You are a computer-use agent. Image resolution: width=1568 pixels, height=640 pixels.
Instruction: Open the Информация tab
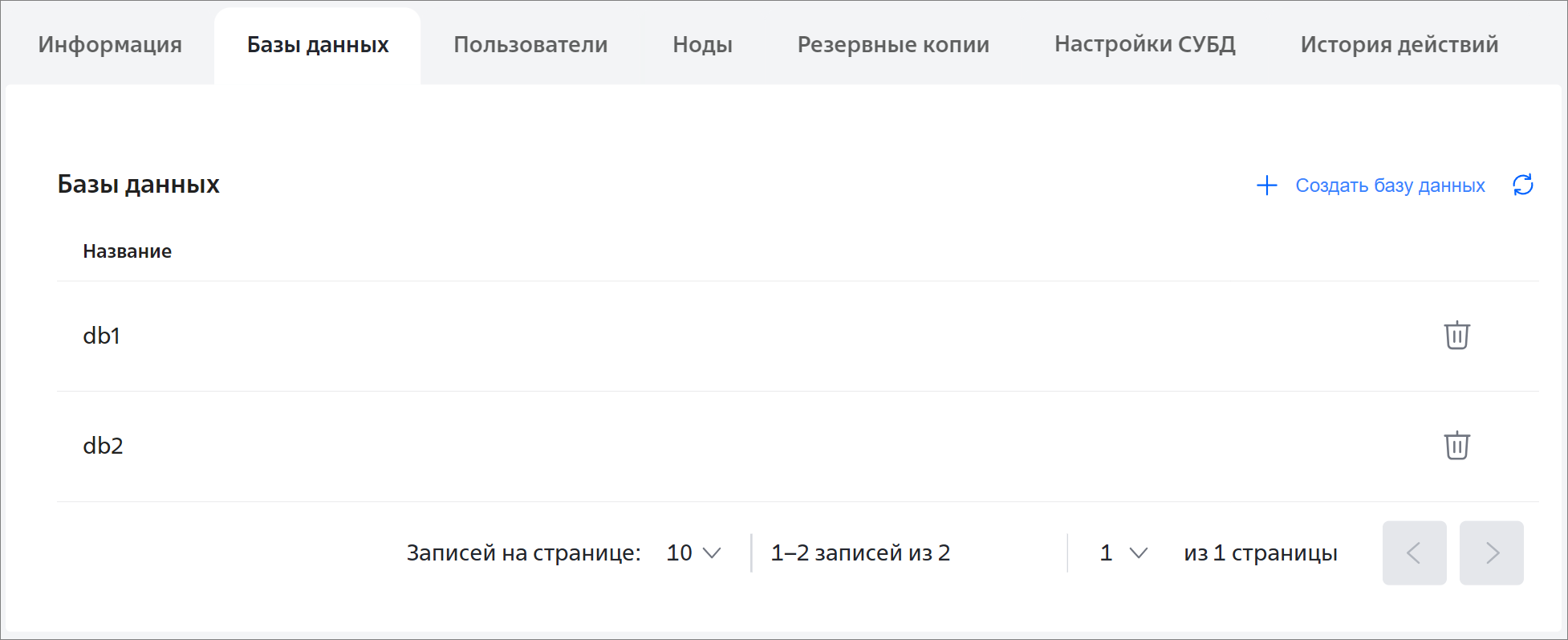pyautogui.click(x=110, y=44)
